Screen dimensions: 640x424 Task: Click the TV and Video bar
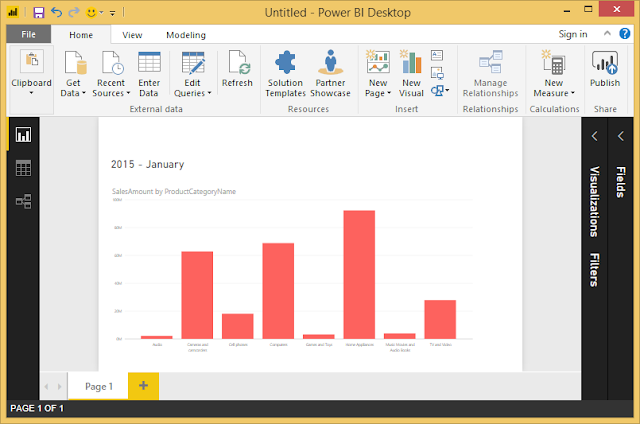pos(440,320)
